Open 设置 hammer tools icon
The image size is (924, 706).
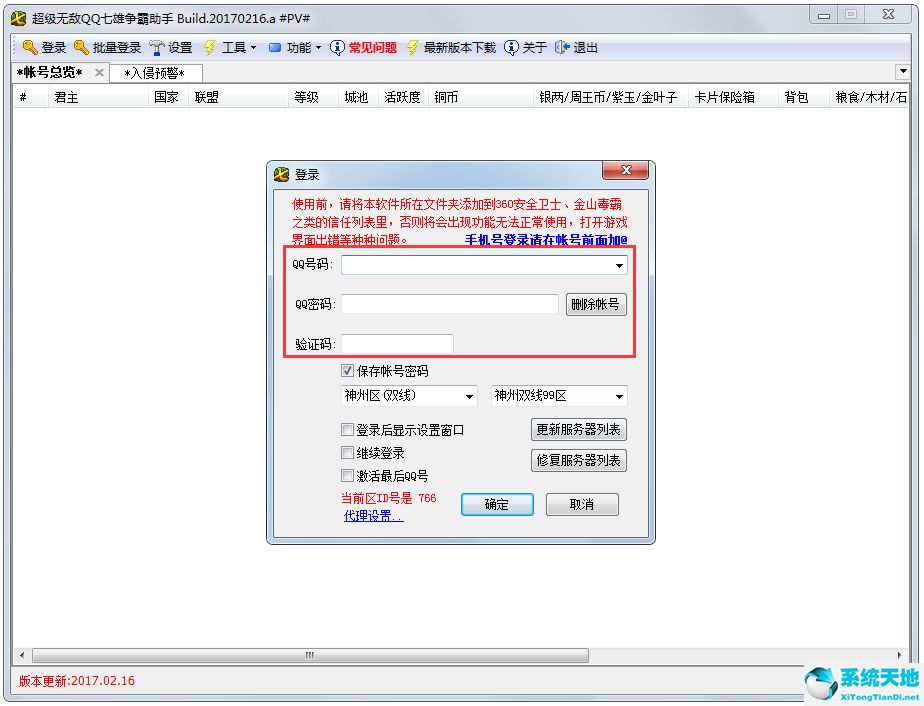coord(156,47)
